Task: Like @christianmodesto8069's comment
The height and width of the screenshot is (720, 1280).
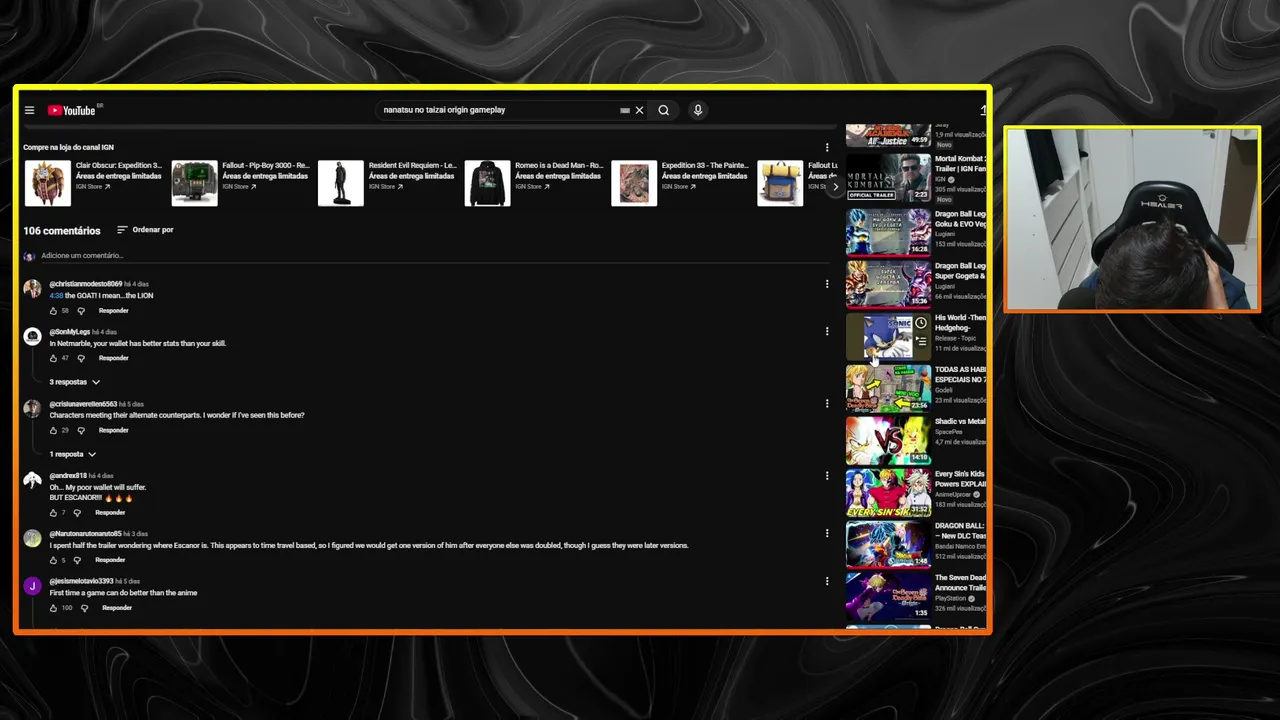Action: (x=54, y=311)
